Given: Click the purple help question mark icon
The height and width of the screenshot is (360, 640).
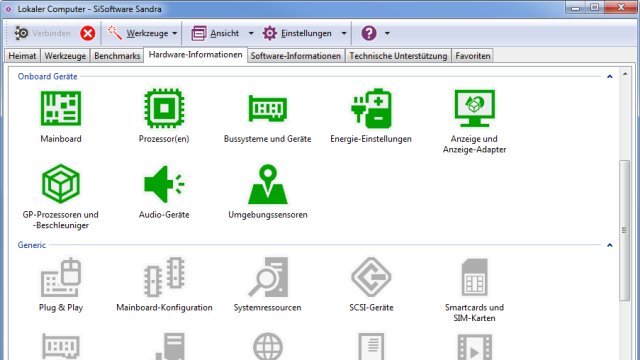Looking at the screenshot, I should (x=369, y=33).
